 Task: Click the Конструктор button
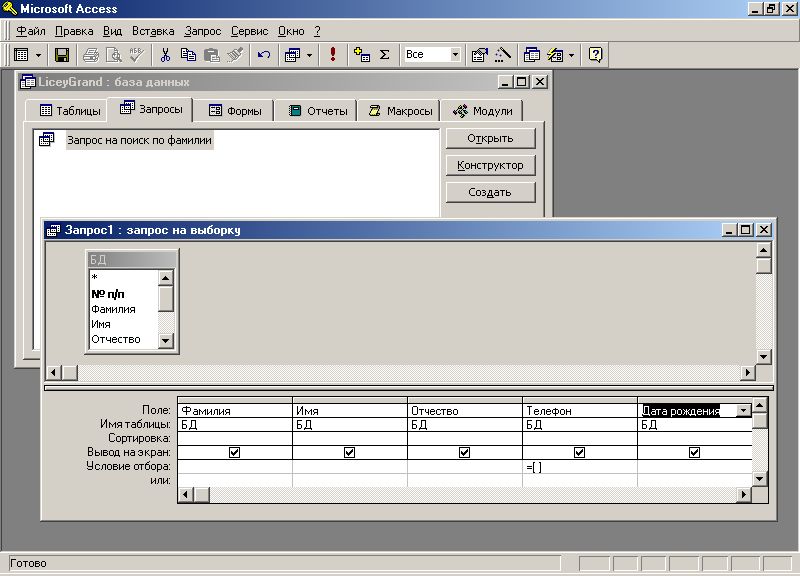490,165
